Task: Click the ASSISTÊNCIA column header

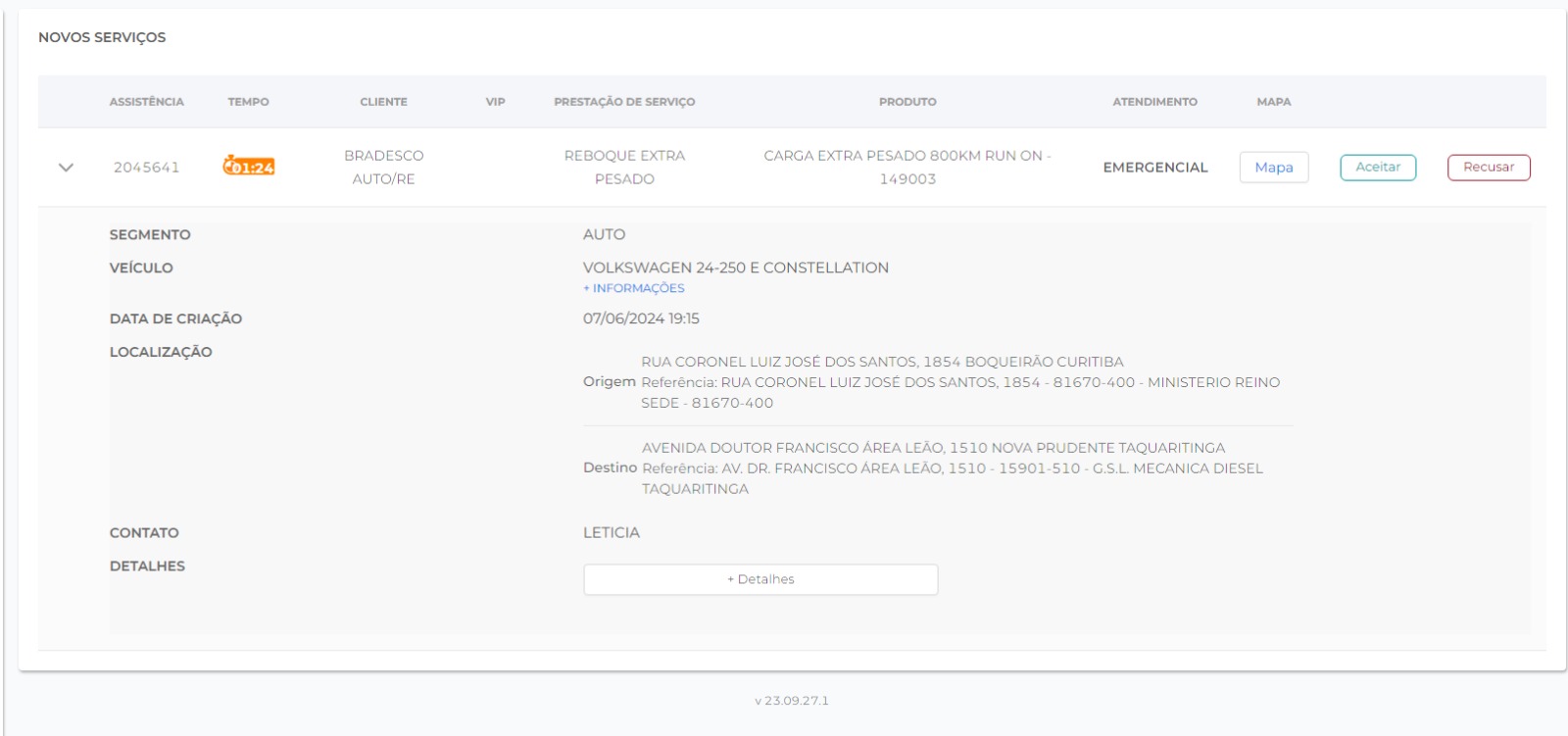Action: [147, 102]
